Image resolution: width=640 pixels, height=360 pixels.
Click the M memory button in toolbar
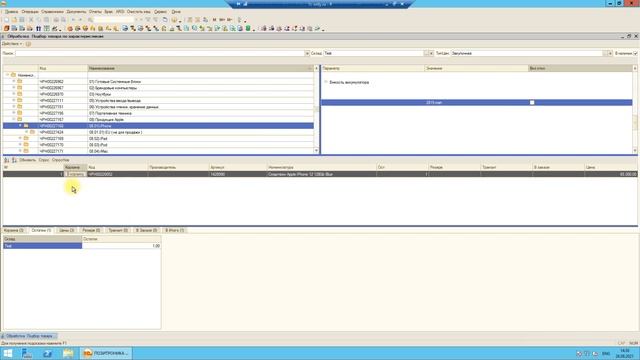(x=214, y=20)
